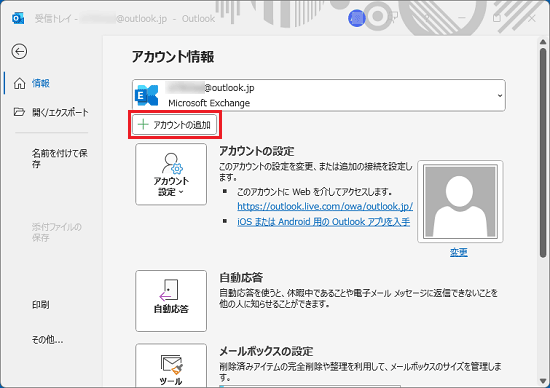Click the scrollbar up arrow
Screen dimensions: 550x388
click(x=543, y=42)
